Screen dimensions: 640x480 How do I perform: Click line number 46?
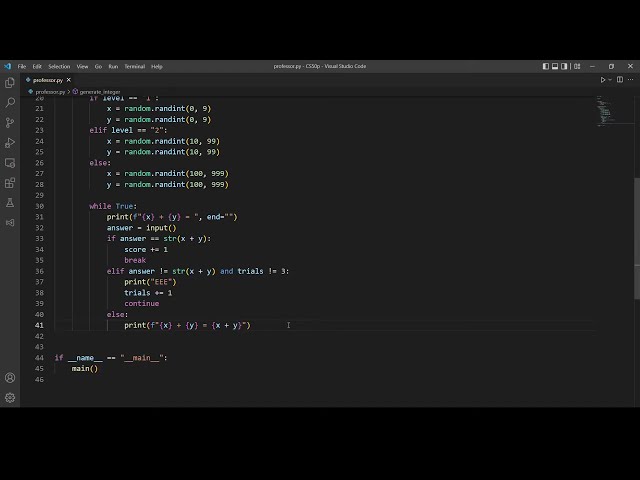39,380
